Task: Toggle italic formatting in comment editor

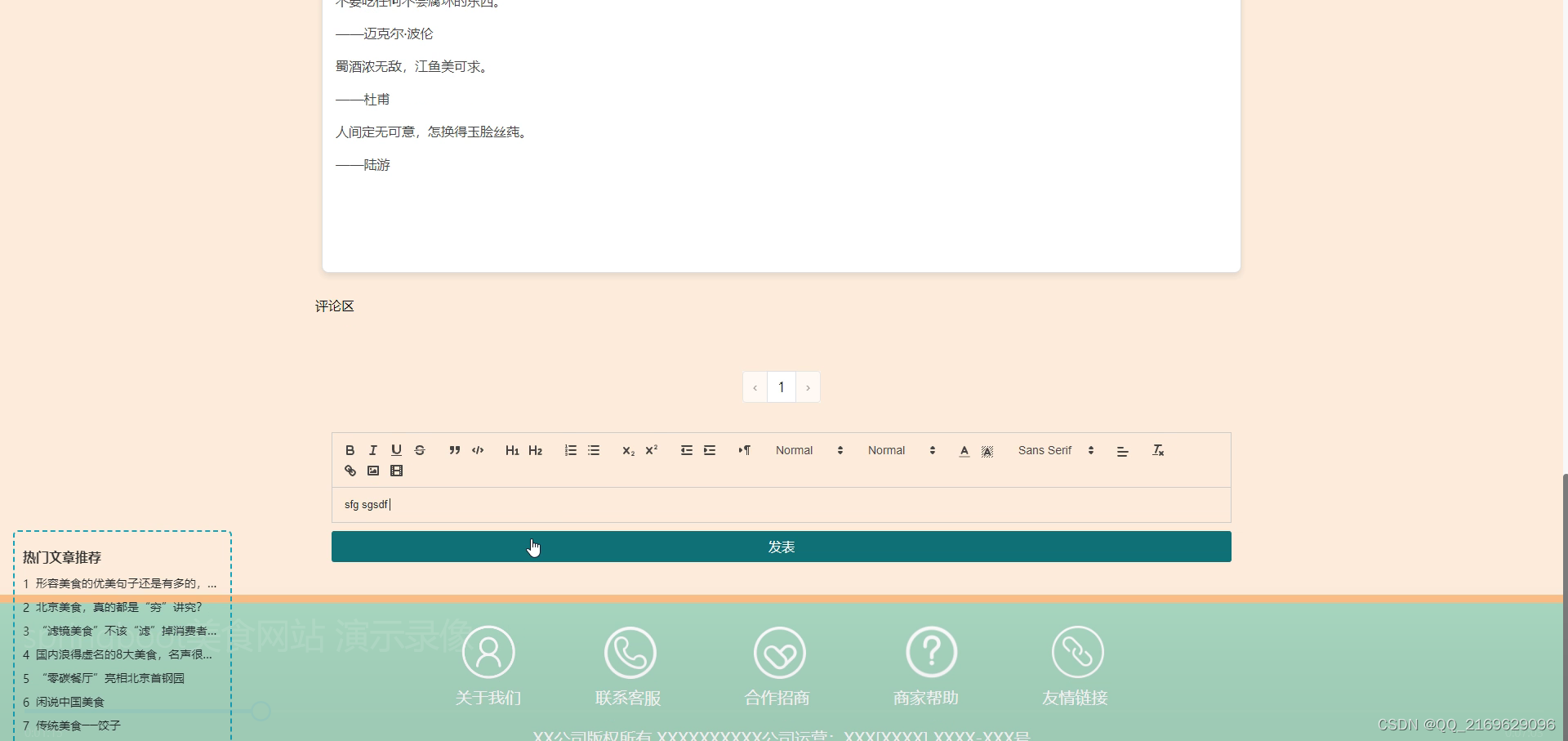Action: click(373, 450)
